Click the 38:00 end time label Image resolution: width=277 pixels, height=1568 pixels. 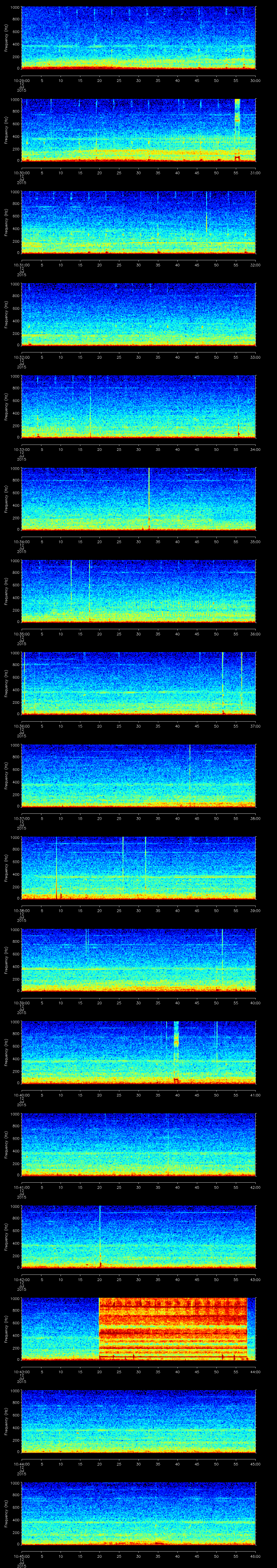[x=255, y=818]
